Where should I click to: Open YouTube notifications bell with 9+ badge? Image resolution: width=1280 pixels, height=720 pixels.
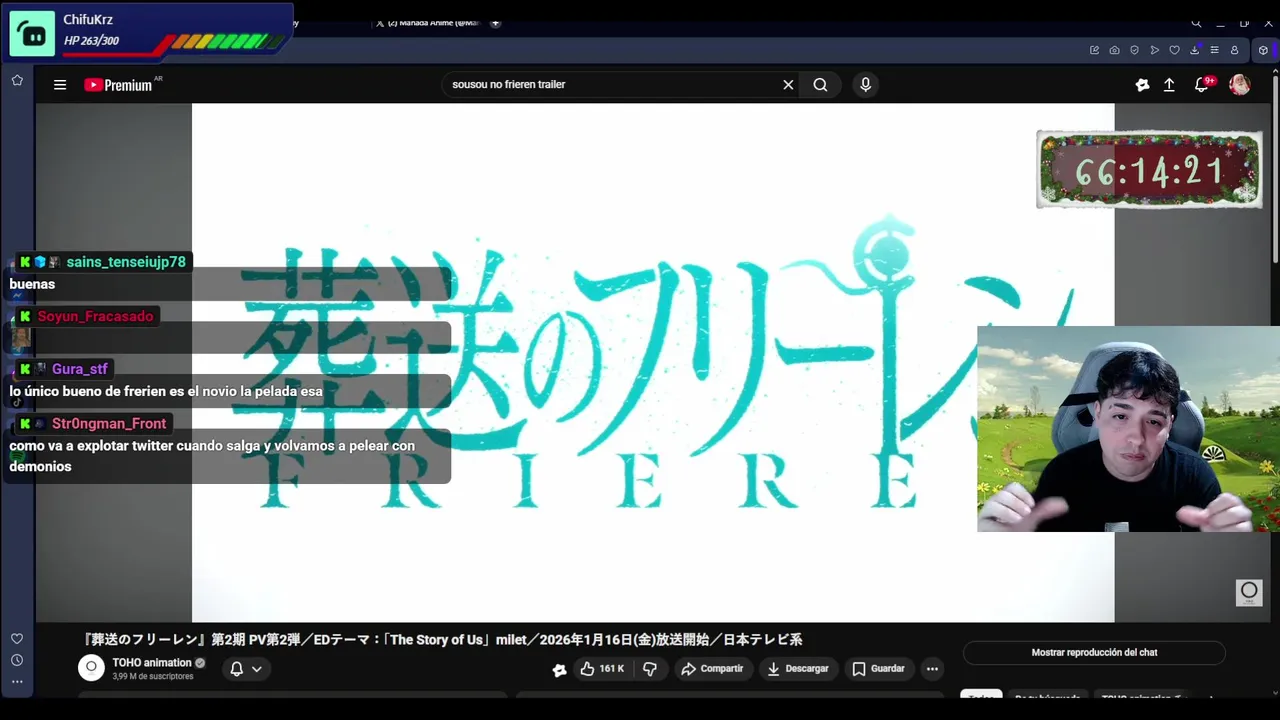1203,84
